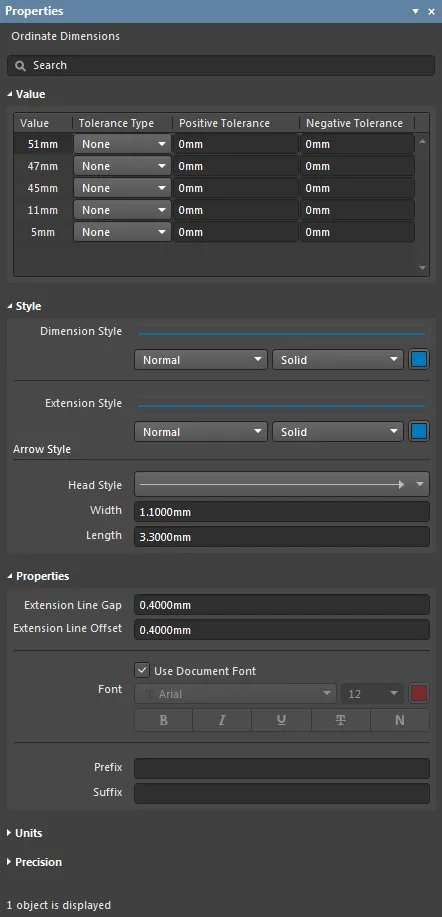The height and width of the screenshot is (917, 442).
Task: Click the Extension Style blue color swatch
Action: (419, 432)
